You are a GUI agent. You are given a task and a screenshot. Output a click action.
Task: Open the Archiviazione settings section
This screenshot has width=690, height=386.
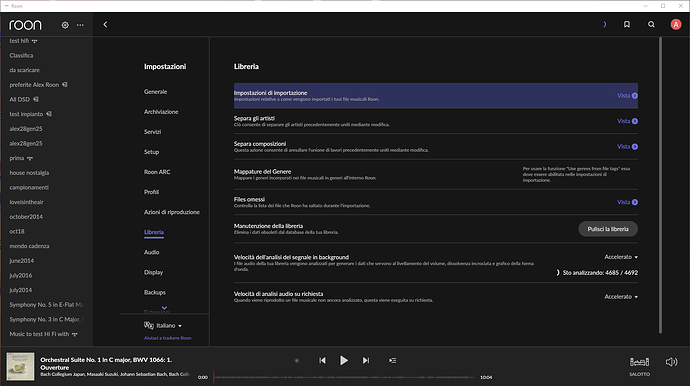pos(161,112)
